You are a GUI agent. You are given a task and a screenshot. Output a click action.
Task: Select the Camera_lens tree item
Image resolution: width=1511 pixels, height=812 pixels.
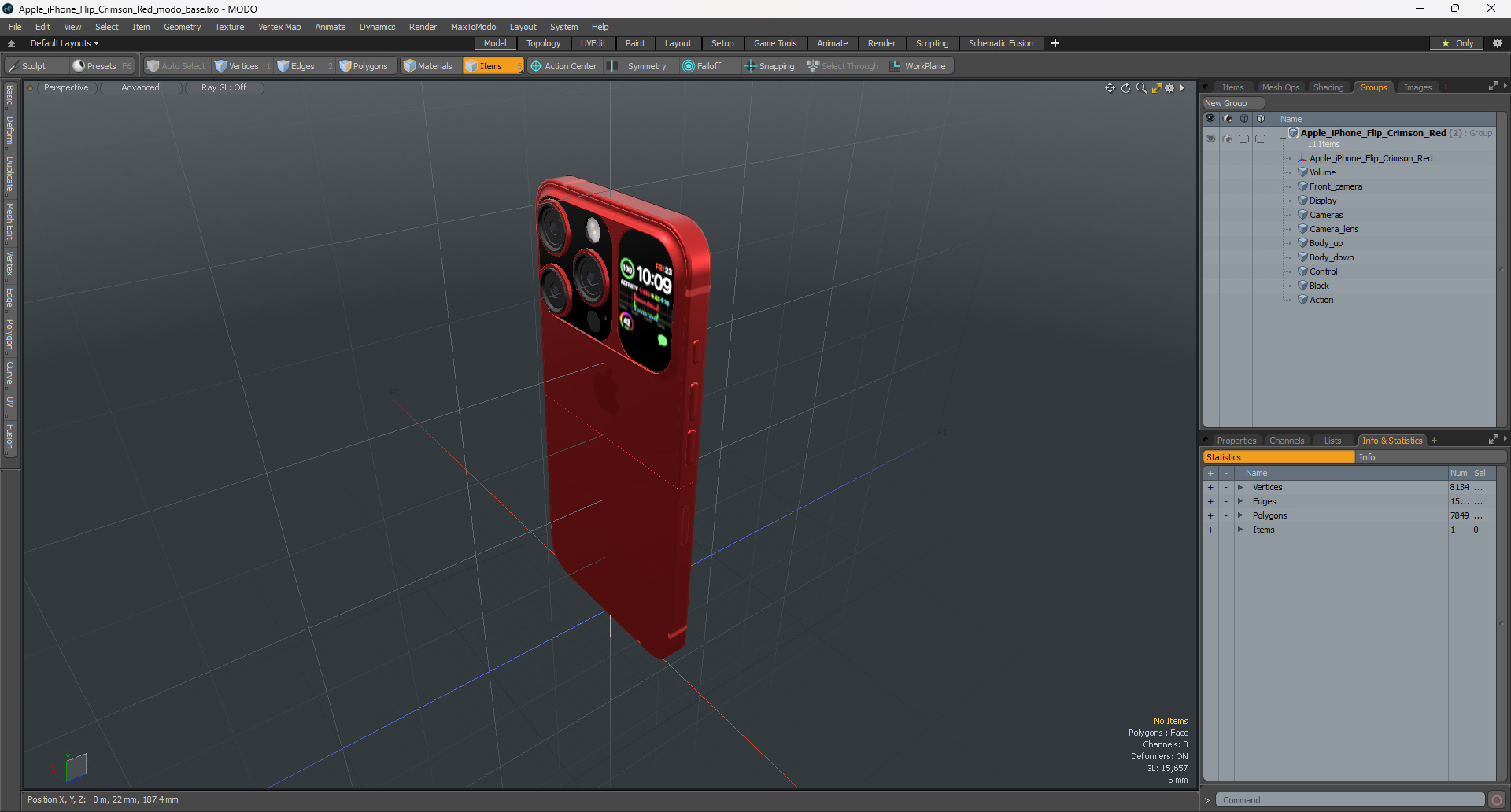coord(1334,229)
